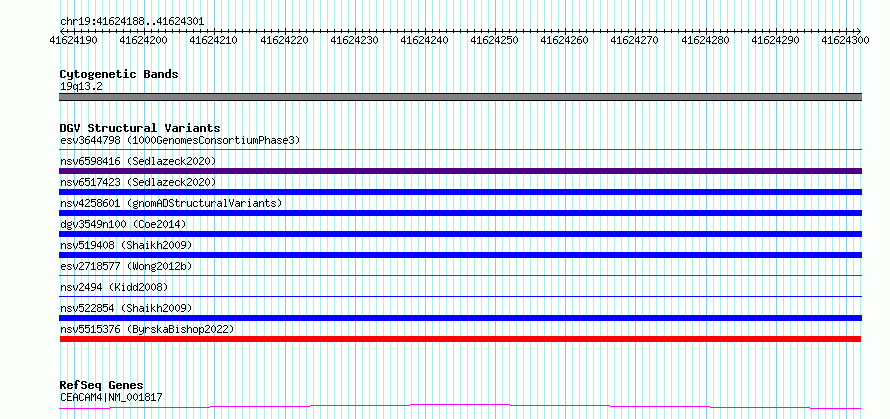Click the blue nsv4258601 feature bar
This screenshot has width=890, height=419.
point(460,213)
